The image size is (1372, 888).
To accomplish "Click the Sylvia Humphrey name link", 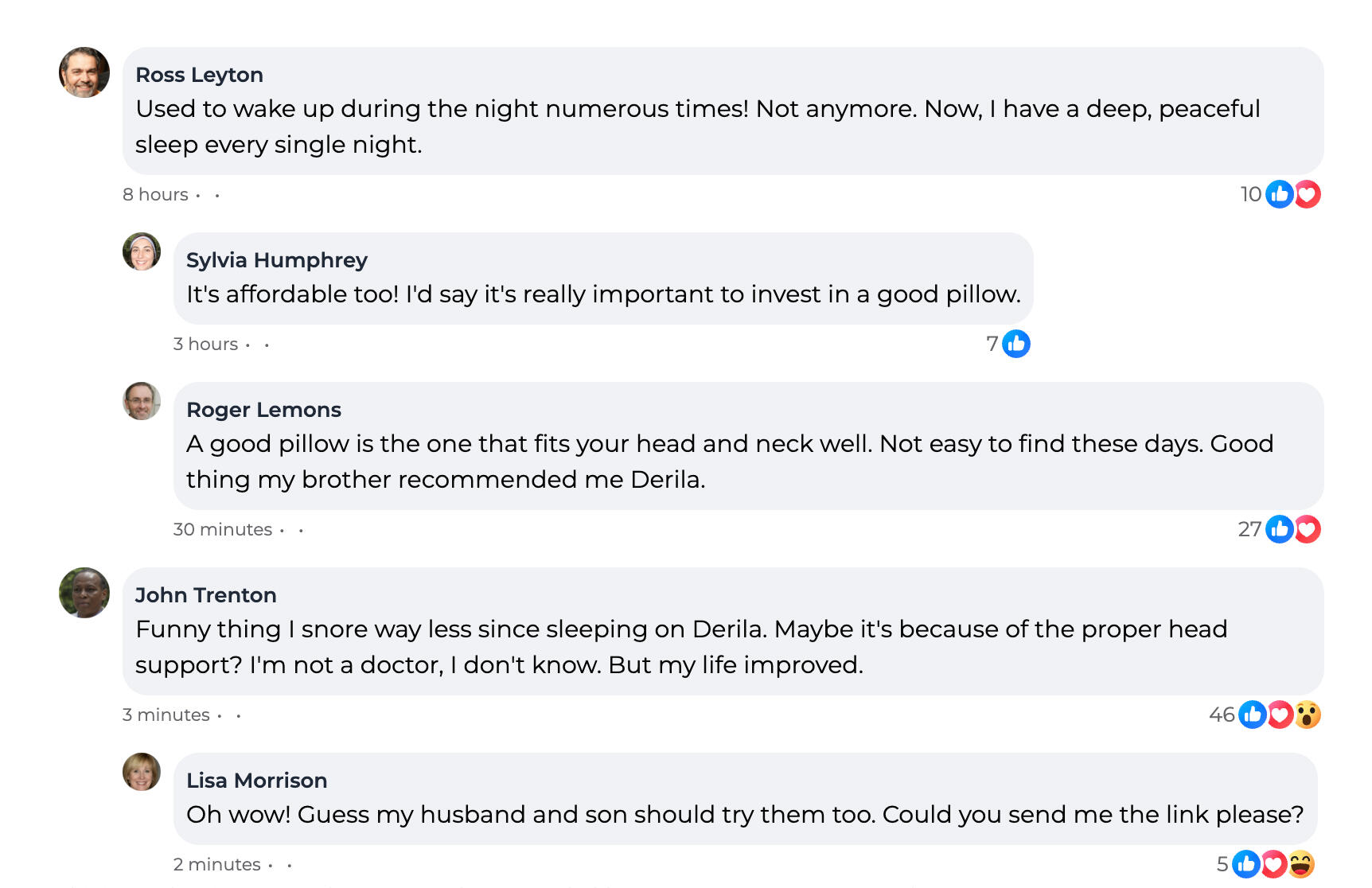I will pos(276,260).
